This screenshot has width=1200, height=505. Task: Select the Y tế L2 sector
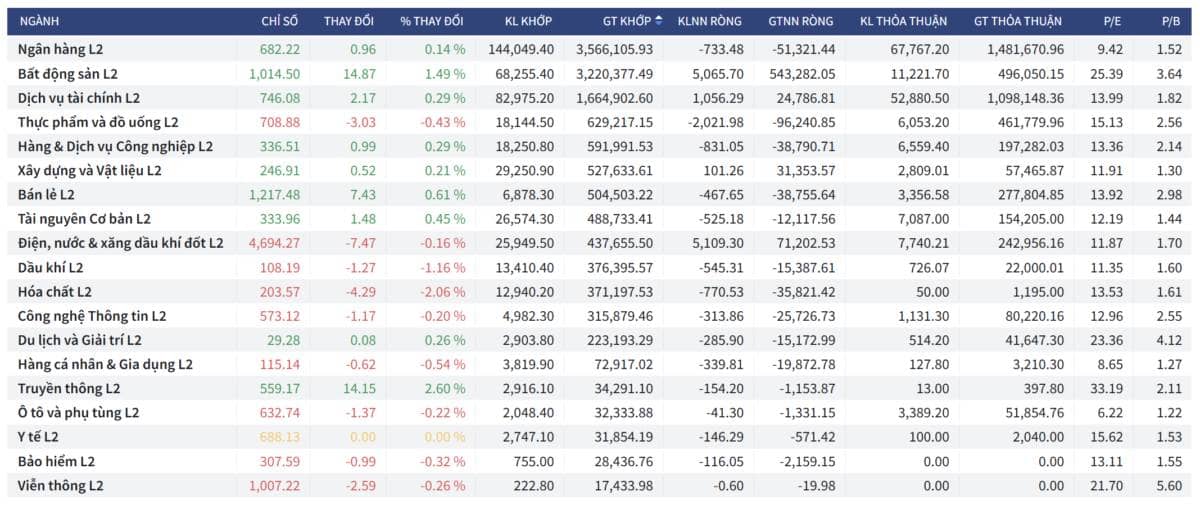click(x=38, y=437)
